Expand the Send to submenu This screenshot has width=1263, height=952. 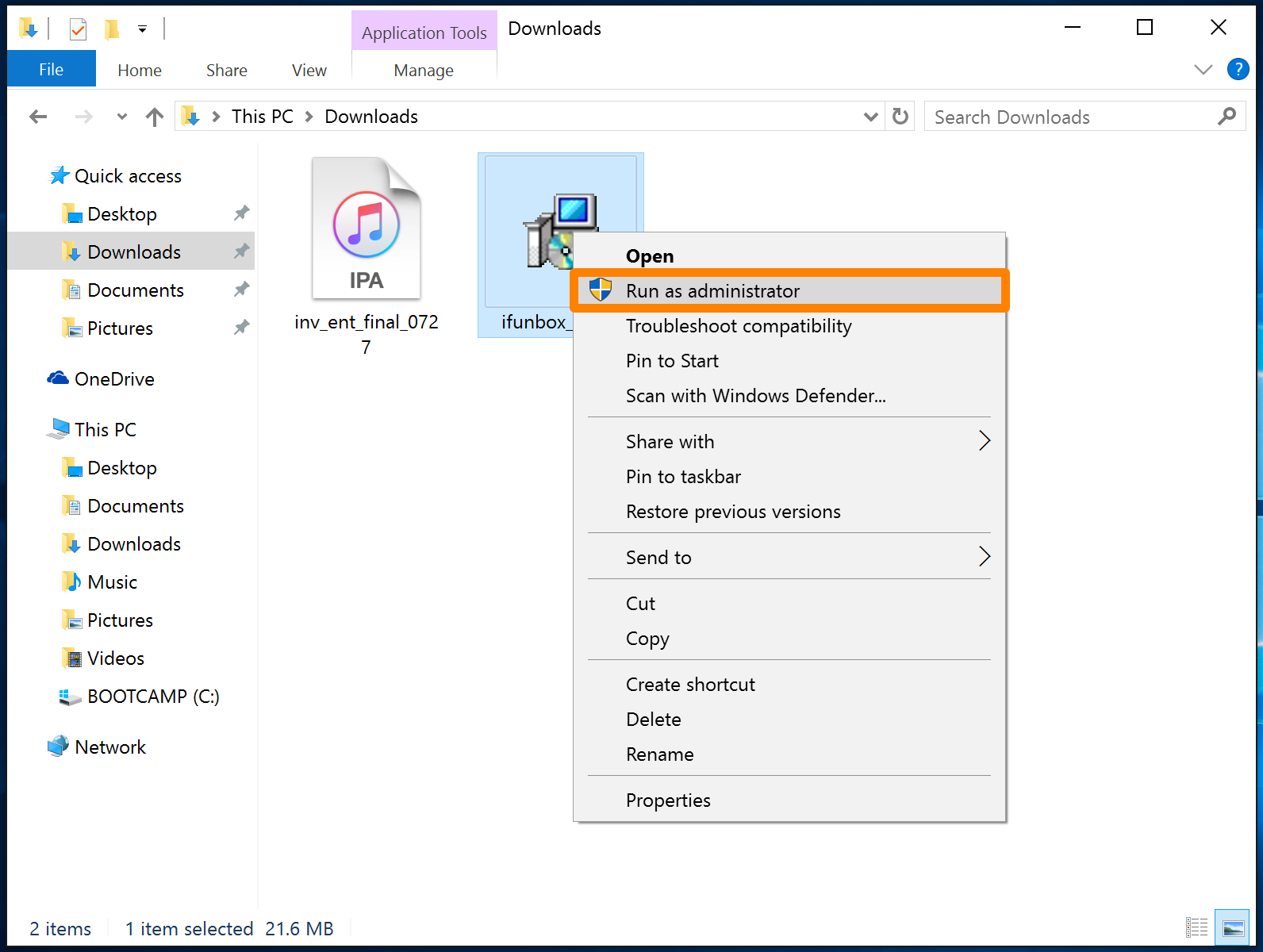pyautogui.click(x=789, y=558)
